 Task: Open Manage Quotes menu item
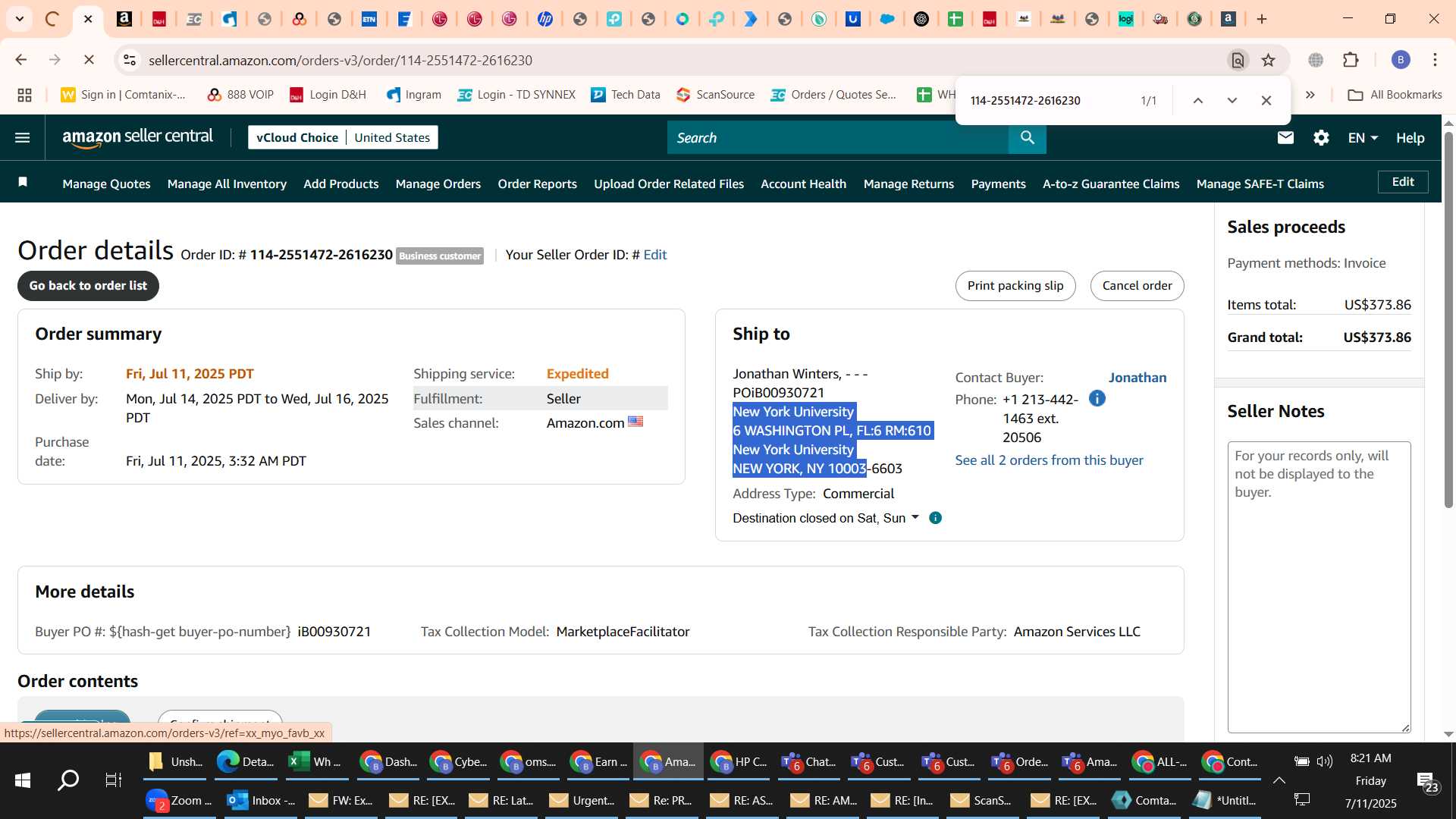click(x=106, y=184)
